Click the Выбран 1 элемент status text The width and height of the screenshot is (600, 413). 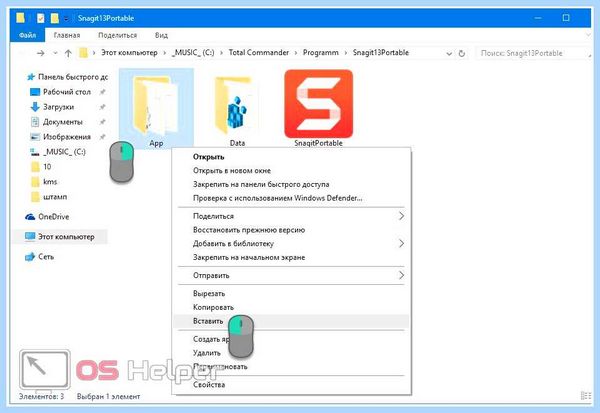click(108, 397)
